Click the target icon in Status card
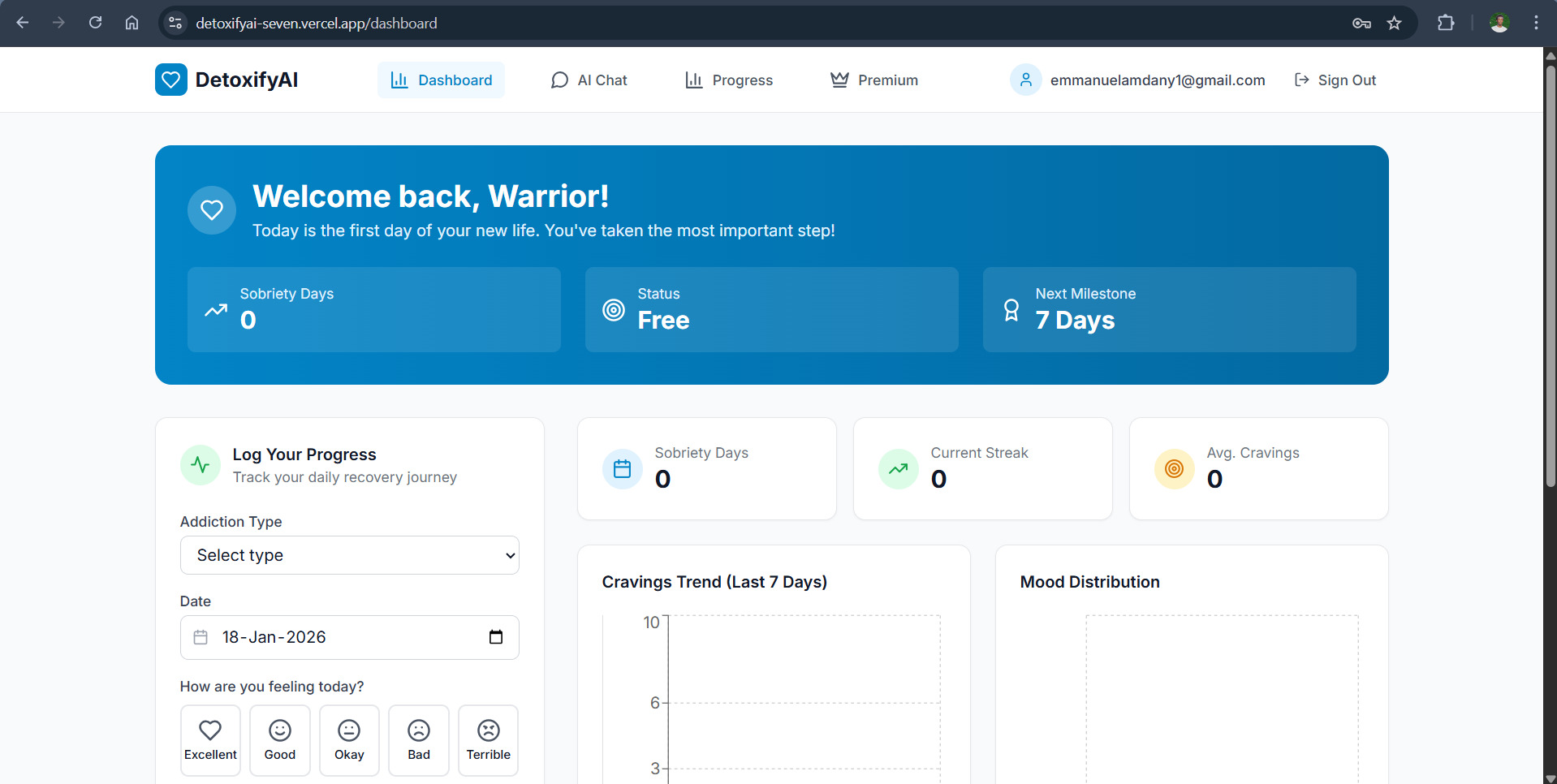Image resolution: width=1557 pixels, height=784 pixels. point(614,310)
